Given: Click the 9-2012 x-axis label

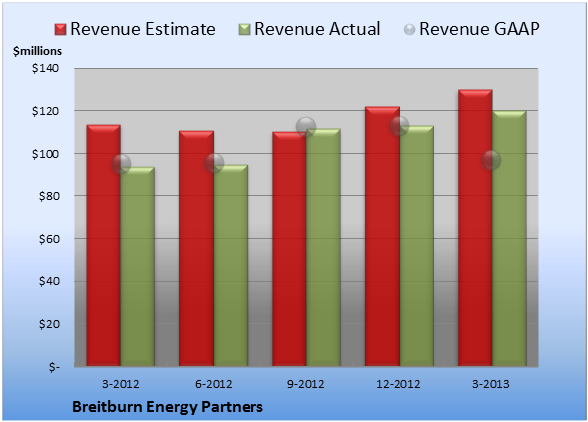Looking at the screenshot, I should pyautogui.click(x=306, y=384).
